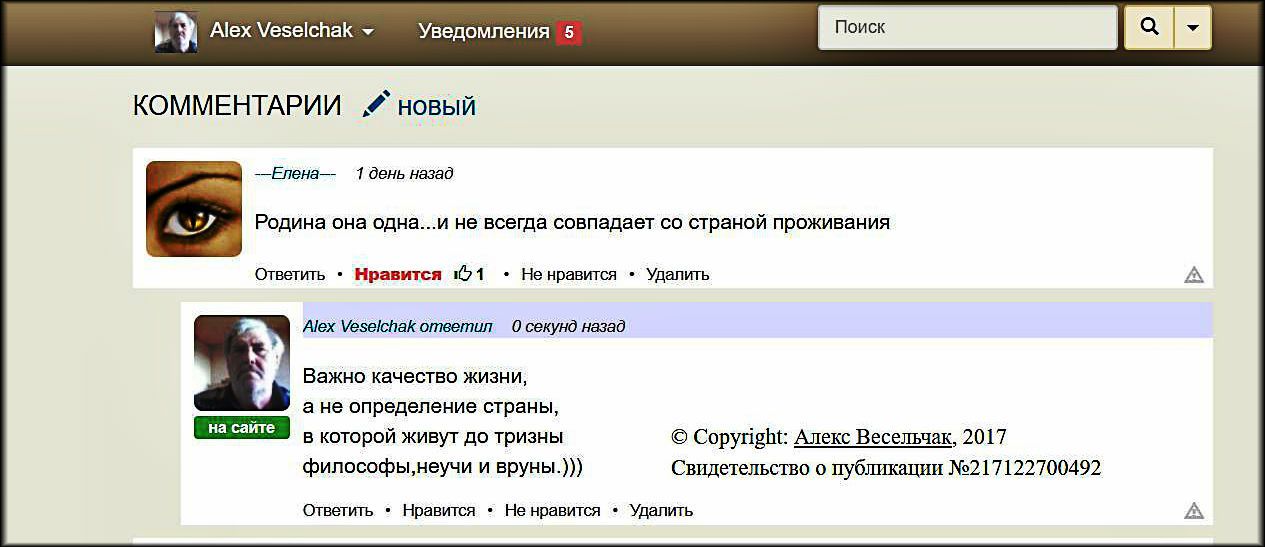The image size is (1265, 547).
Task: Click text 'Свидетельство о публикации №217122700492'
Action: click(x=886, y=467)
